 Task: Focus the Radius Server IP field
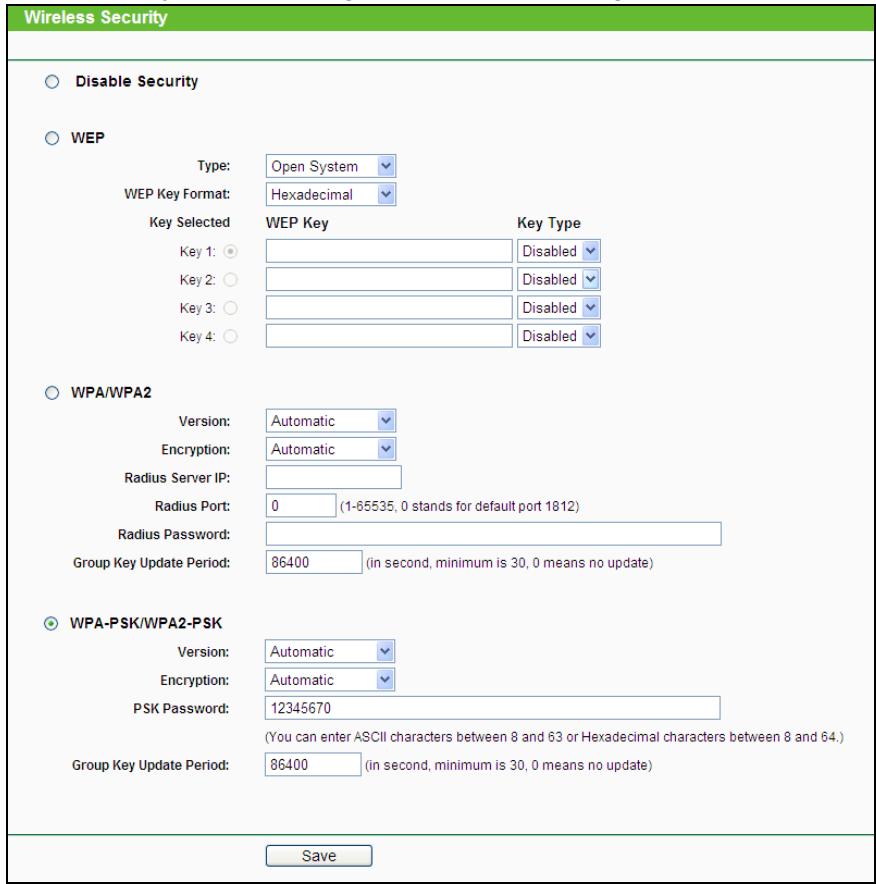coord(333,478)
